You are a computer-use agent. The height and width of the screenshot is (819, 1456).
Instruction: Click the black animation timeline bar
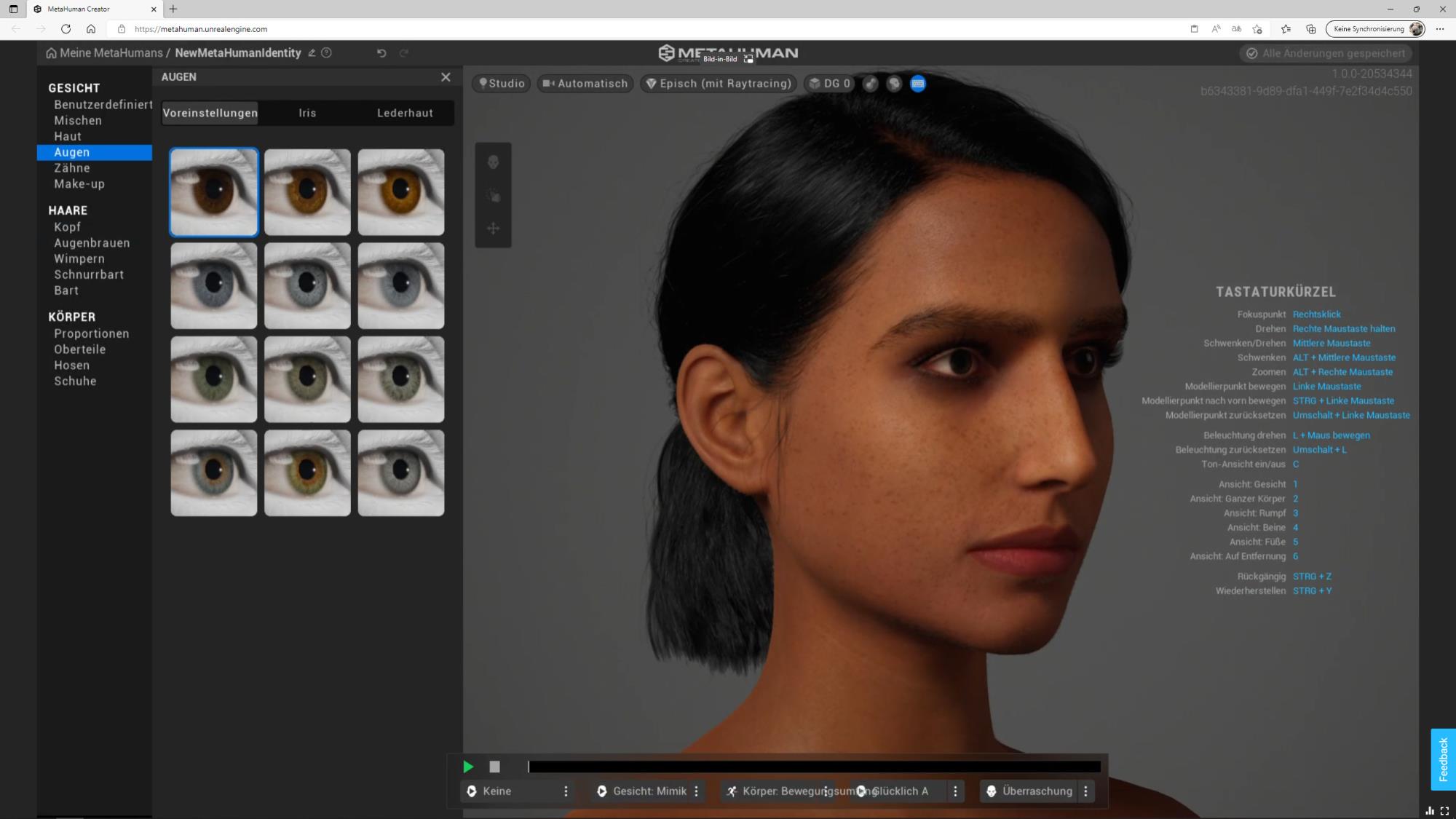coord(814,767)
